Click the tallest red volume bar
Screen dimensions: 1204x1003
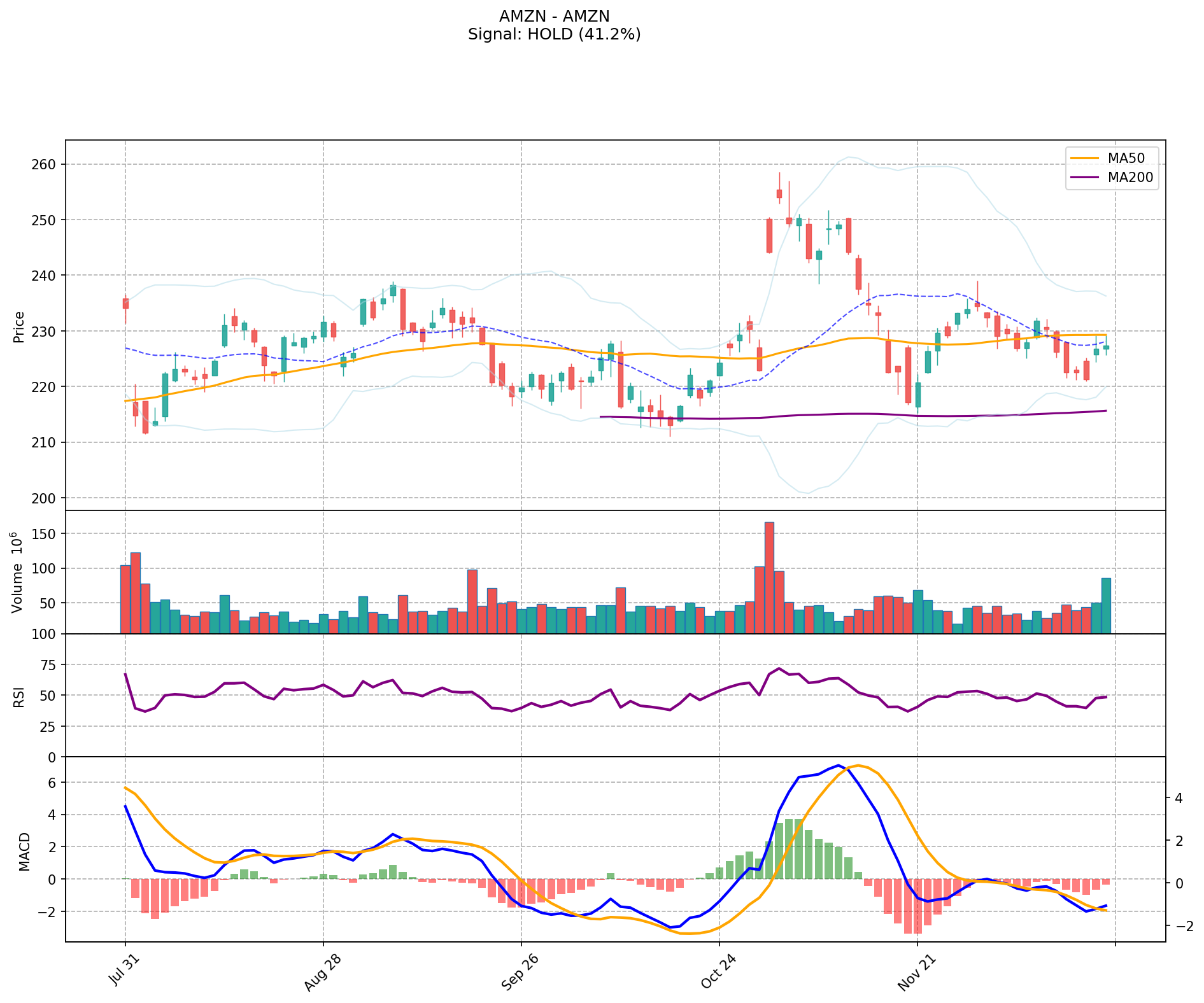pyautogui.click(x=769, y=577)
